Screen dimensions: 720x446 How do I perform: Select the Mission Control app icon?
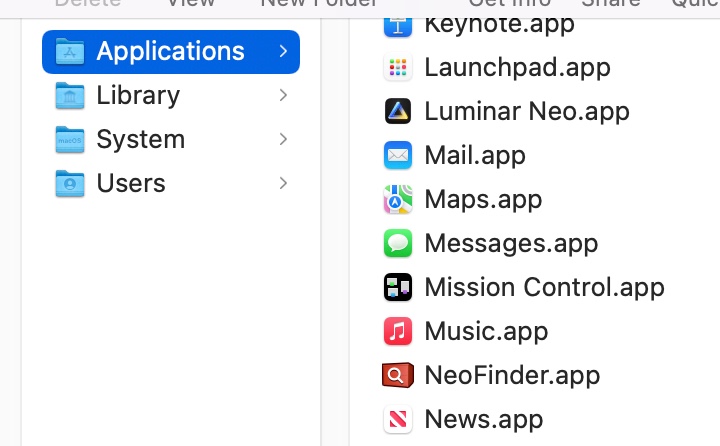(398, 288)
